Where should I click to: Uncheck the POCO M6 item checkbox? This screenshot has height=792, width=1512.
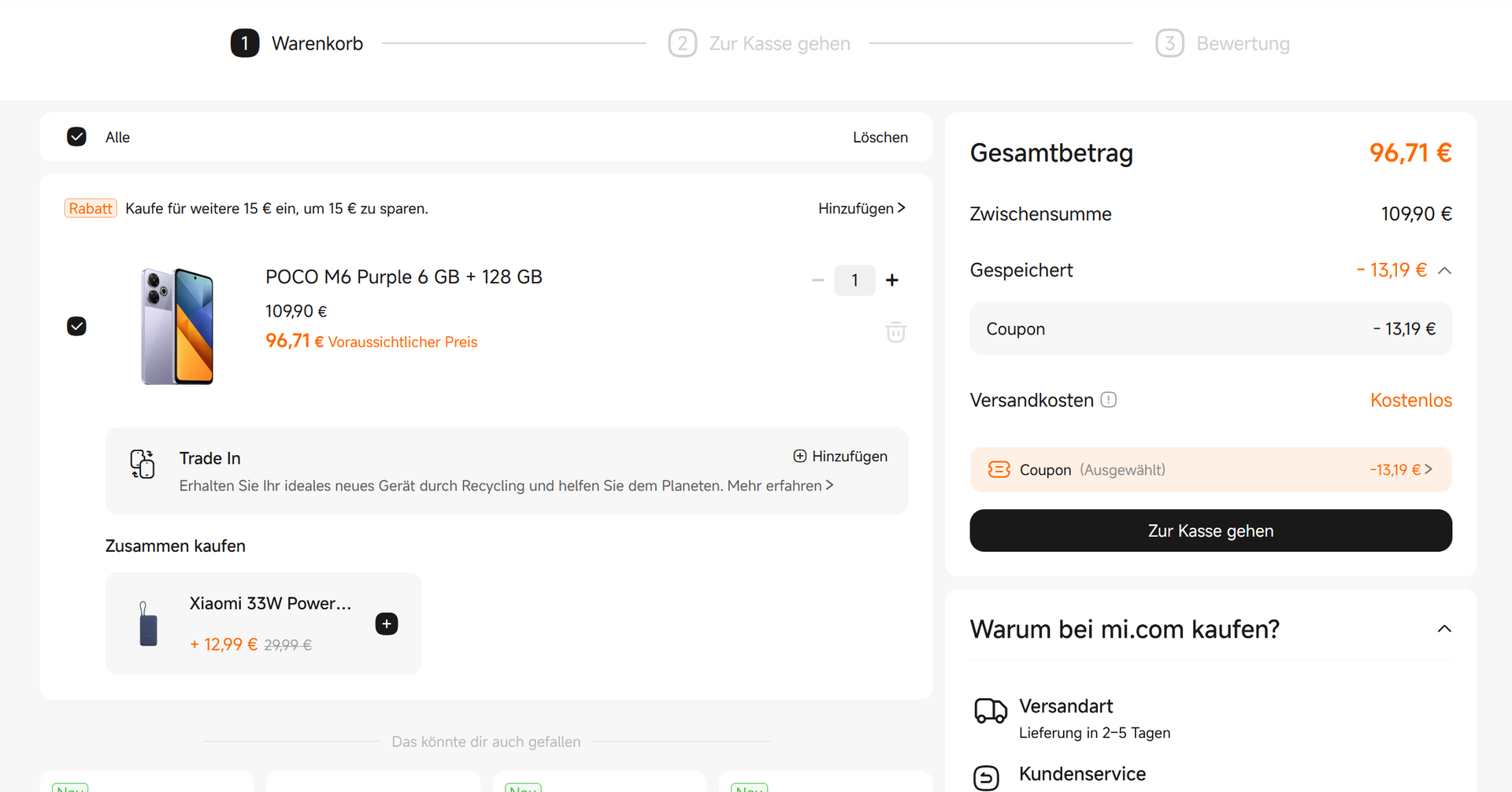coord(76,326)
